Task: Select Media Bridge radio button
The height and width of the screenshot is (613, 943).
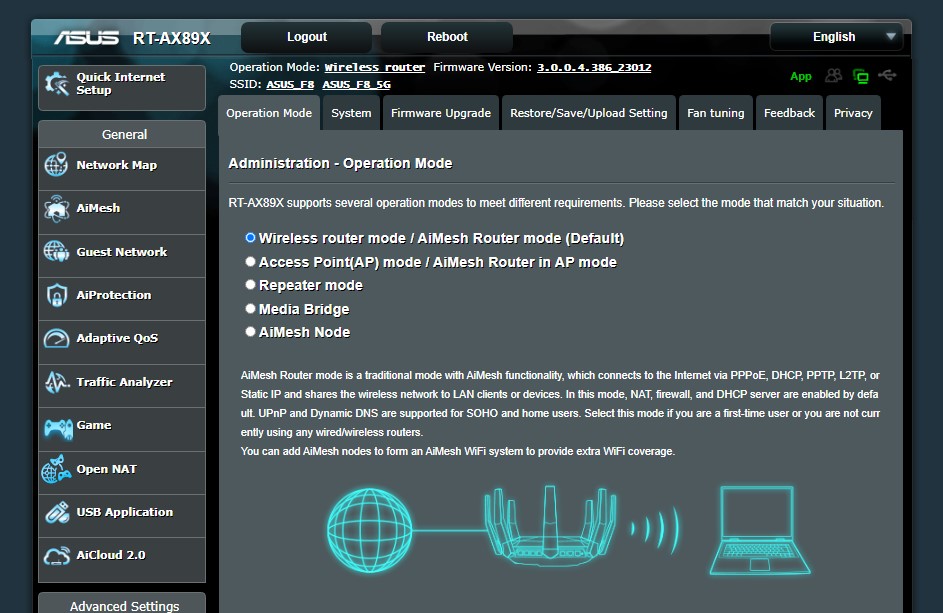Action: (250, 309)
